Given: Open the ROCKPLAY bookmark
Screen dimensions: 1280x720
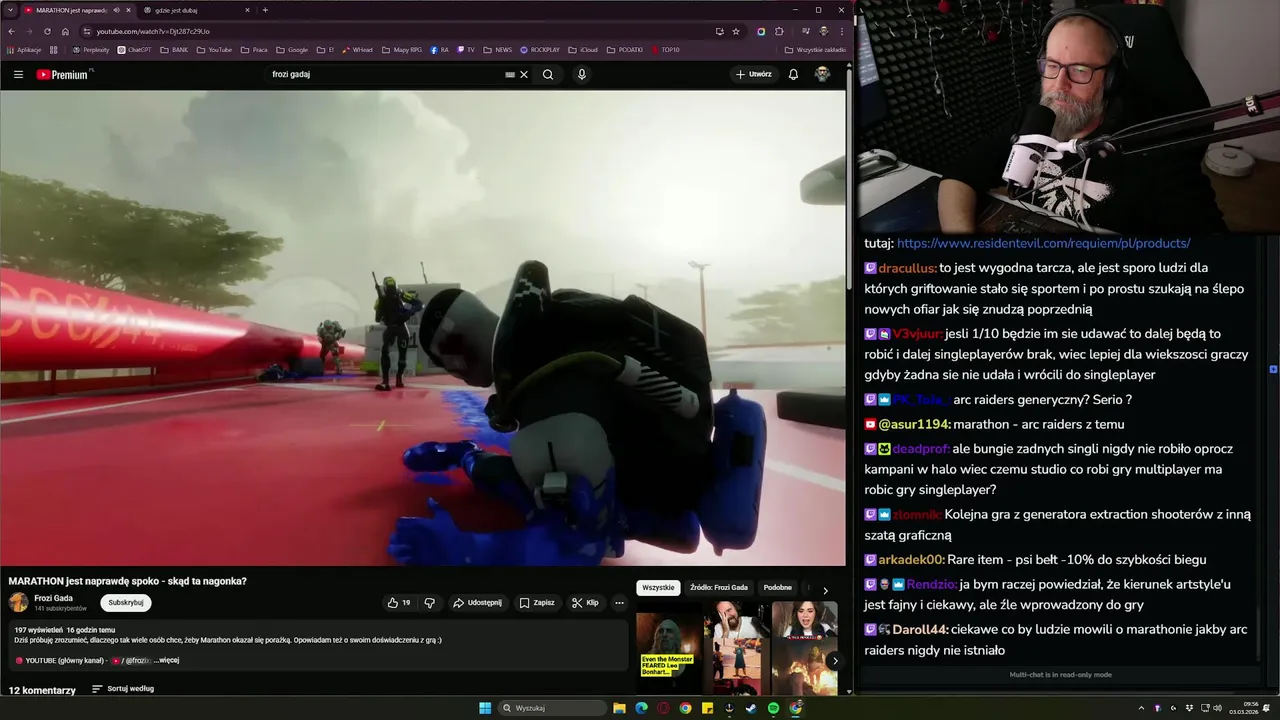Looking at the screenshot, I should 540,49.
